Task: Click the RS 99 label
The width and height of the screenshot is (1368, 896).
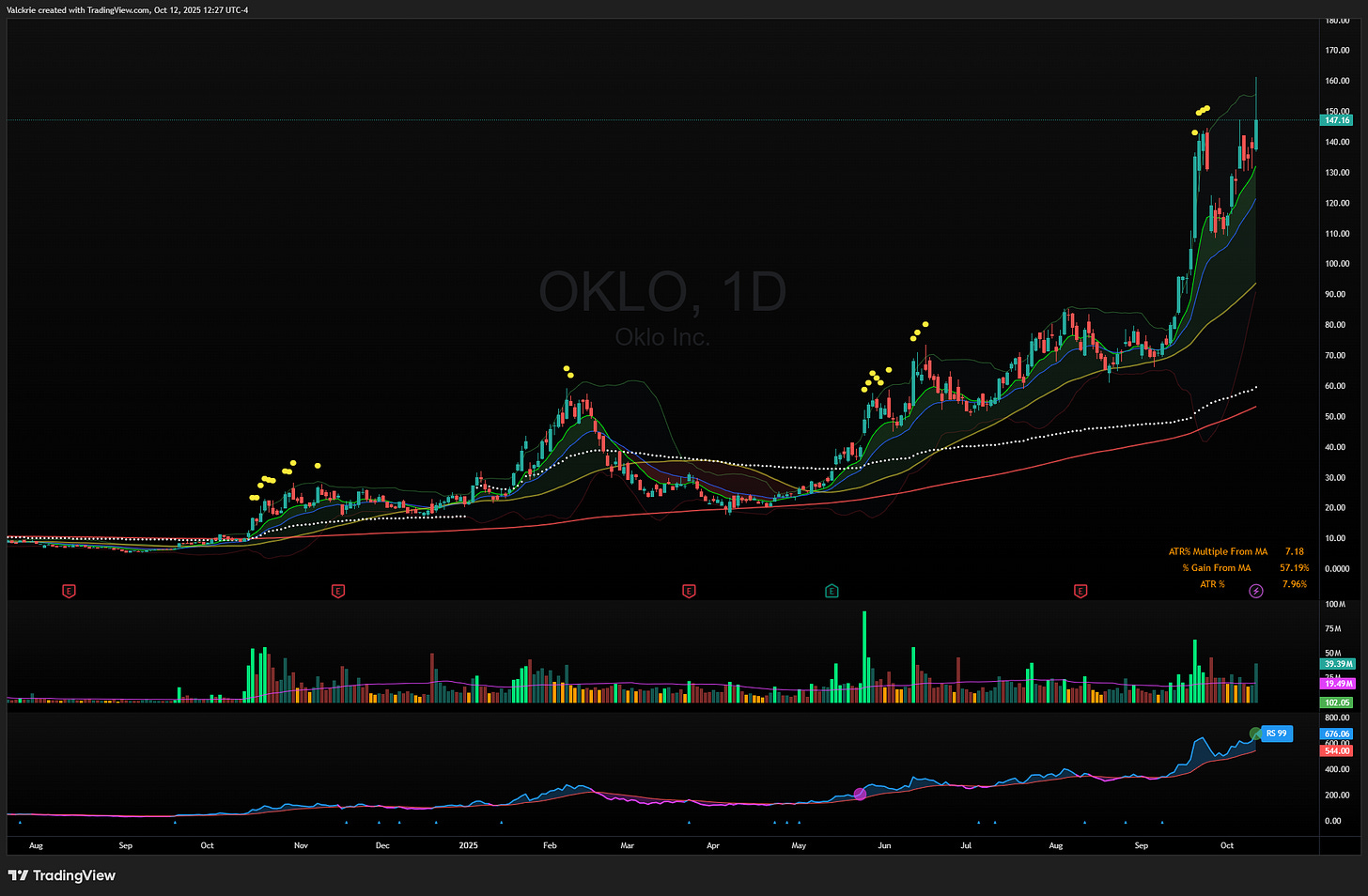Action: click(x=1276, y=734)
